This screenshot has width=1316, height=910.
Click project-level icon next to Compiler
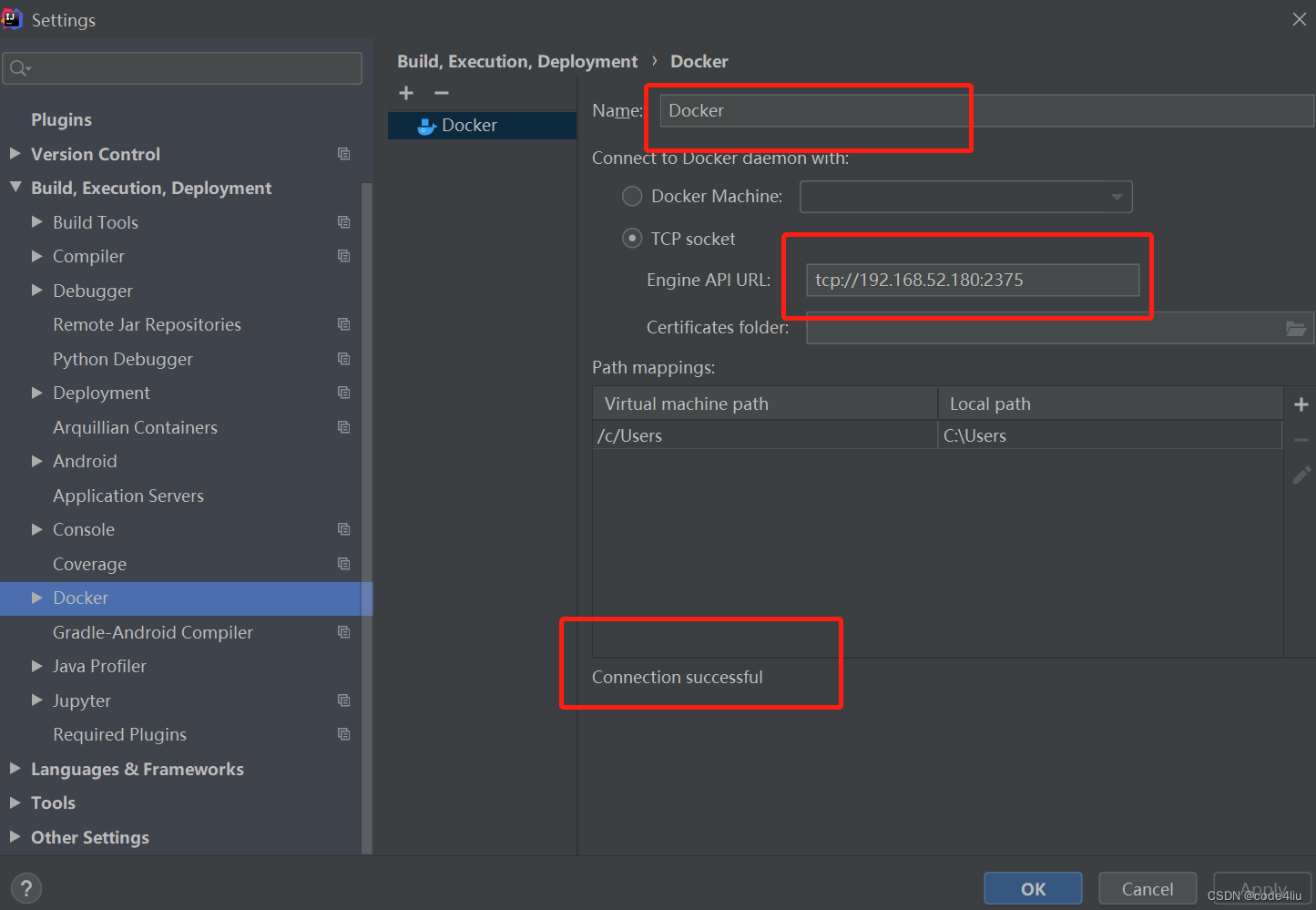click(x=343, y=256)
